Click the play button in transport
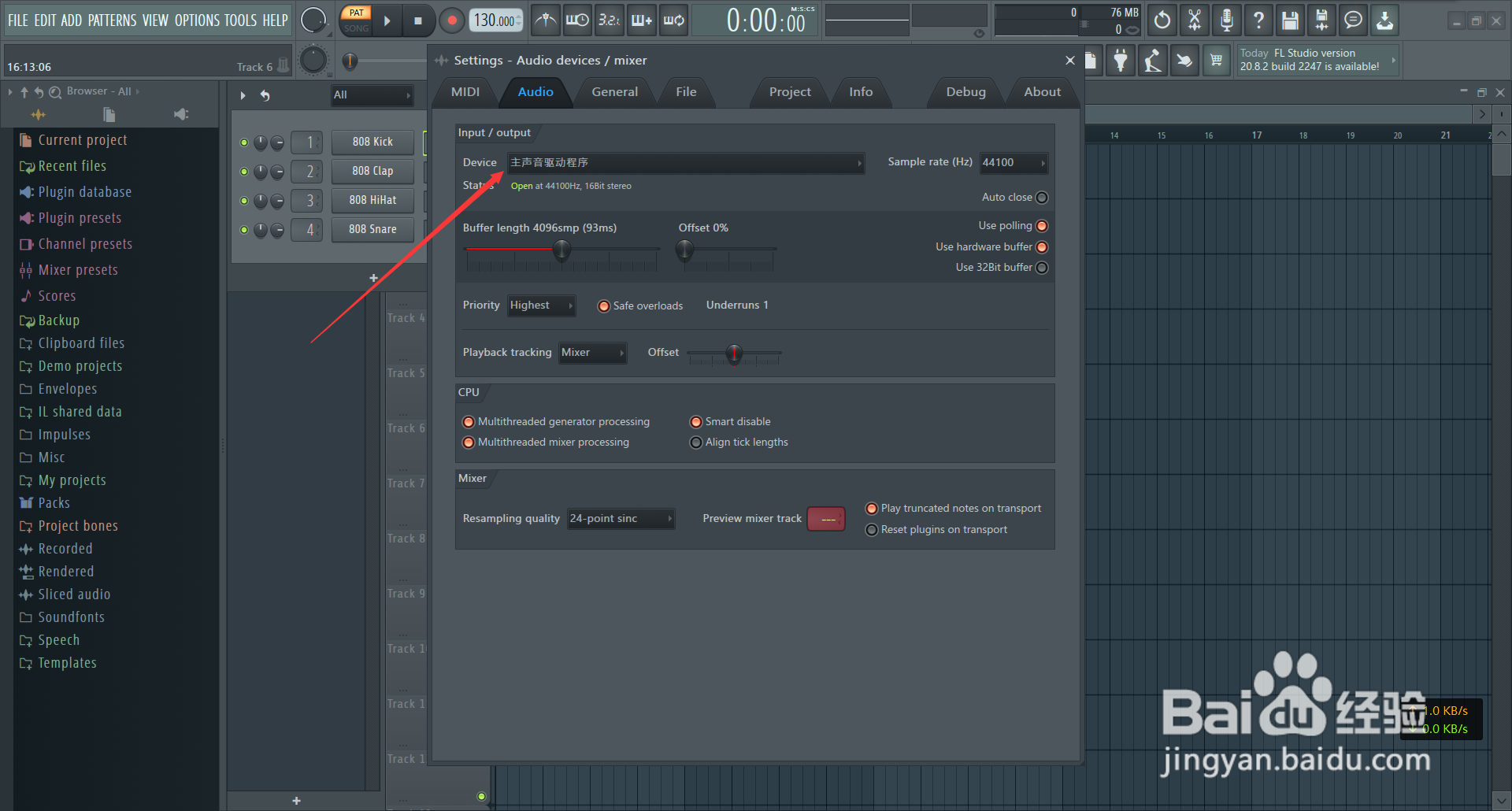Viewport: 1512px width, 811px height. (387, 20)
